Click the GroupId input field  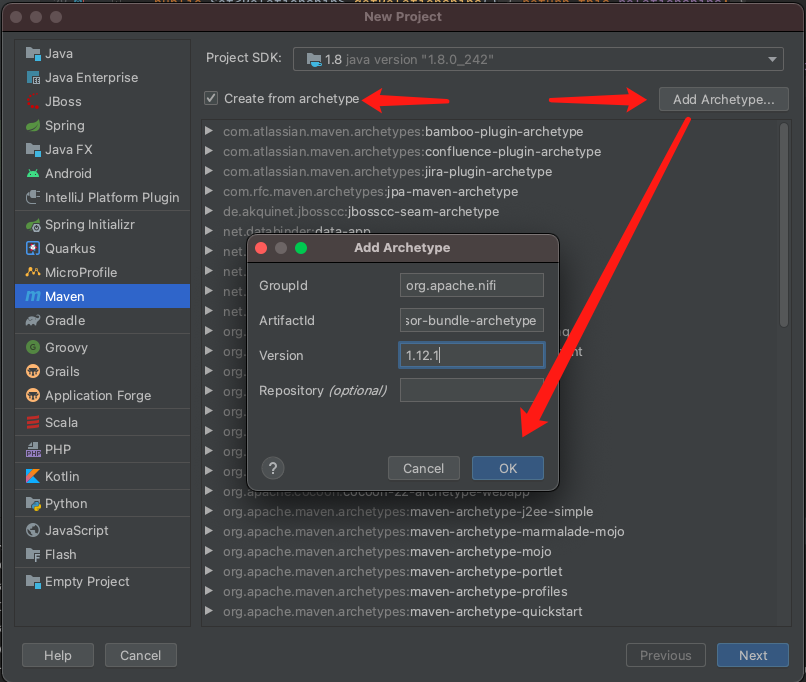[x=471, y=285]
